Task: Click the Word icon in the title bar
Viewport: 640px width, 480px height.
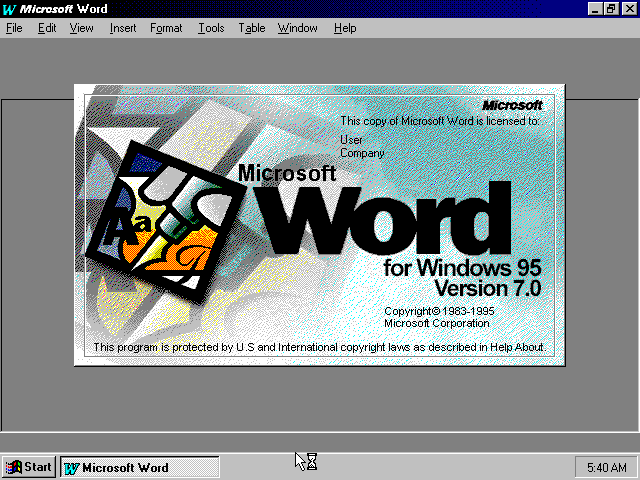Action: (9, 9)
